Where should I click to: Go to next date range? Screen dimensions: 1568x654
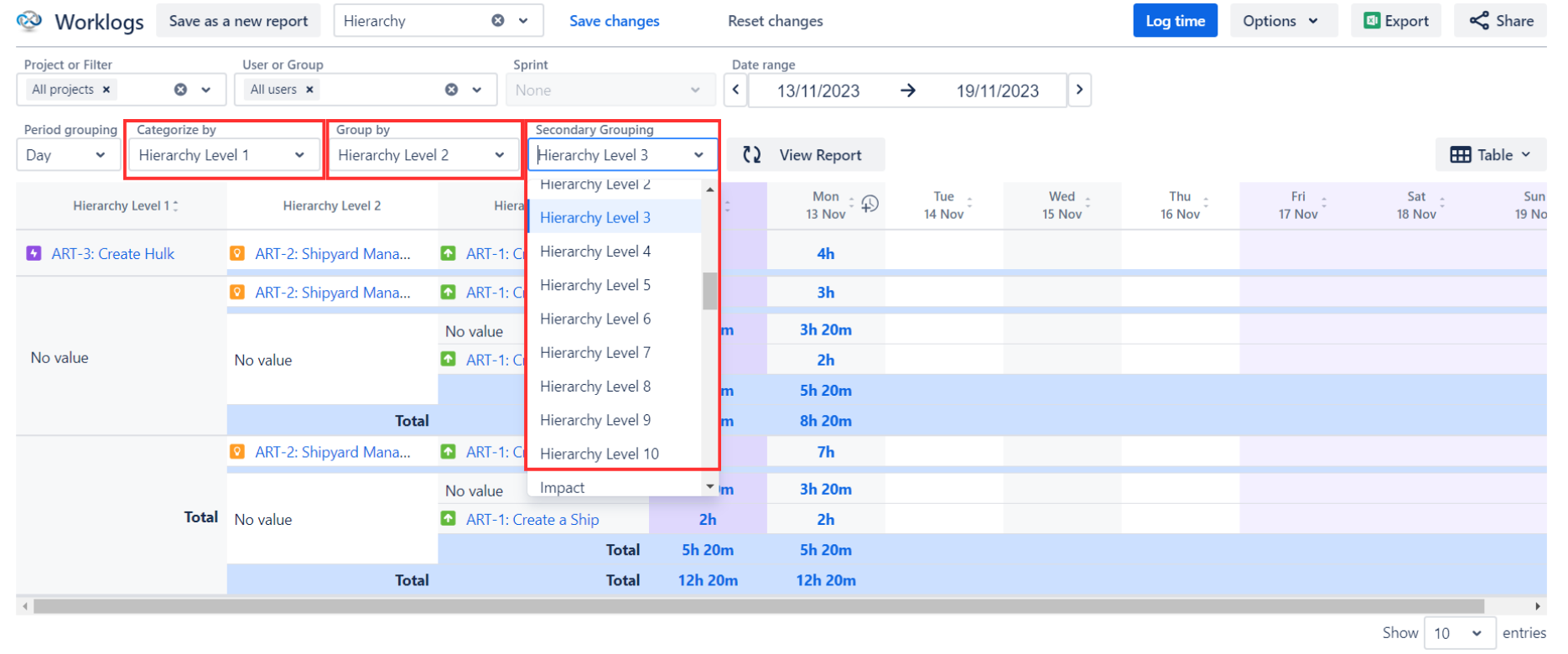(x=1079, y=90)
